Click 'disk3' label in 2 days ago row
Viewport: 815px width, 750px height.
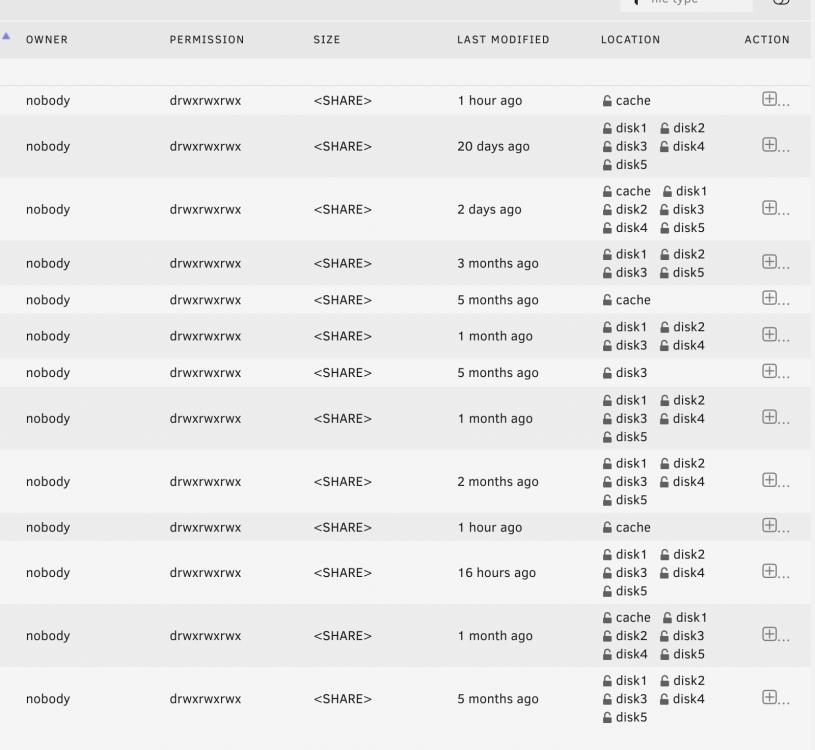[x=689, y=209]
